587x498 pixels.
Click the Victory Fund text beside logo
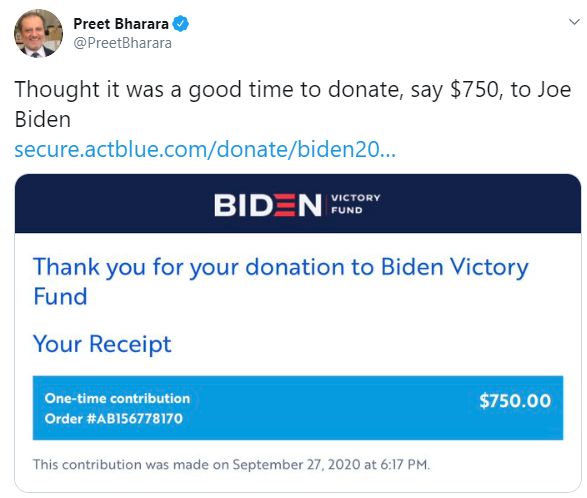[356, 204]
